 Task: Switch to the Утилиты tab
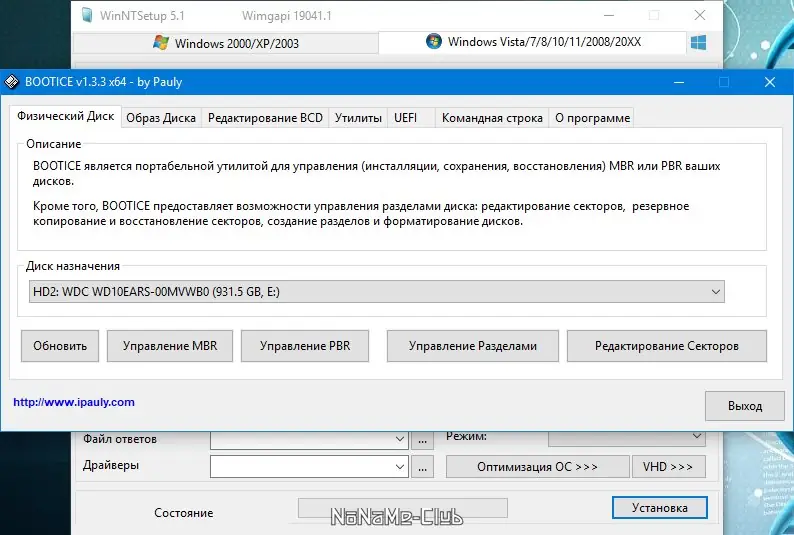click(x=358, y=118)
